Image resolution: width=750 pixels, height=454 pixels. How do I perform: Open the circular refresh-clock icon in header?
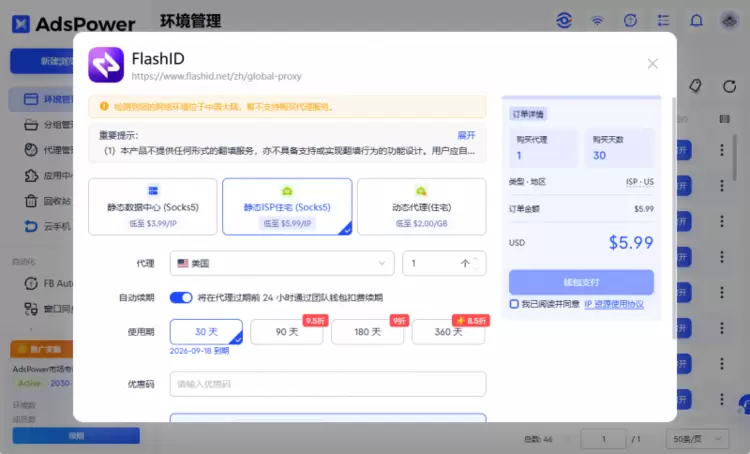tap(630, 21)
